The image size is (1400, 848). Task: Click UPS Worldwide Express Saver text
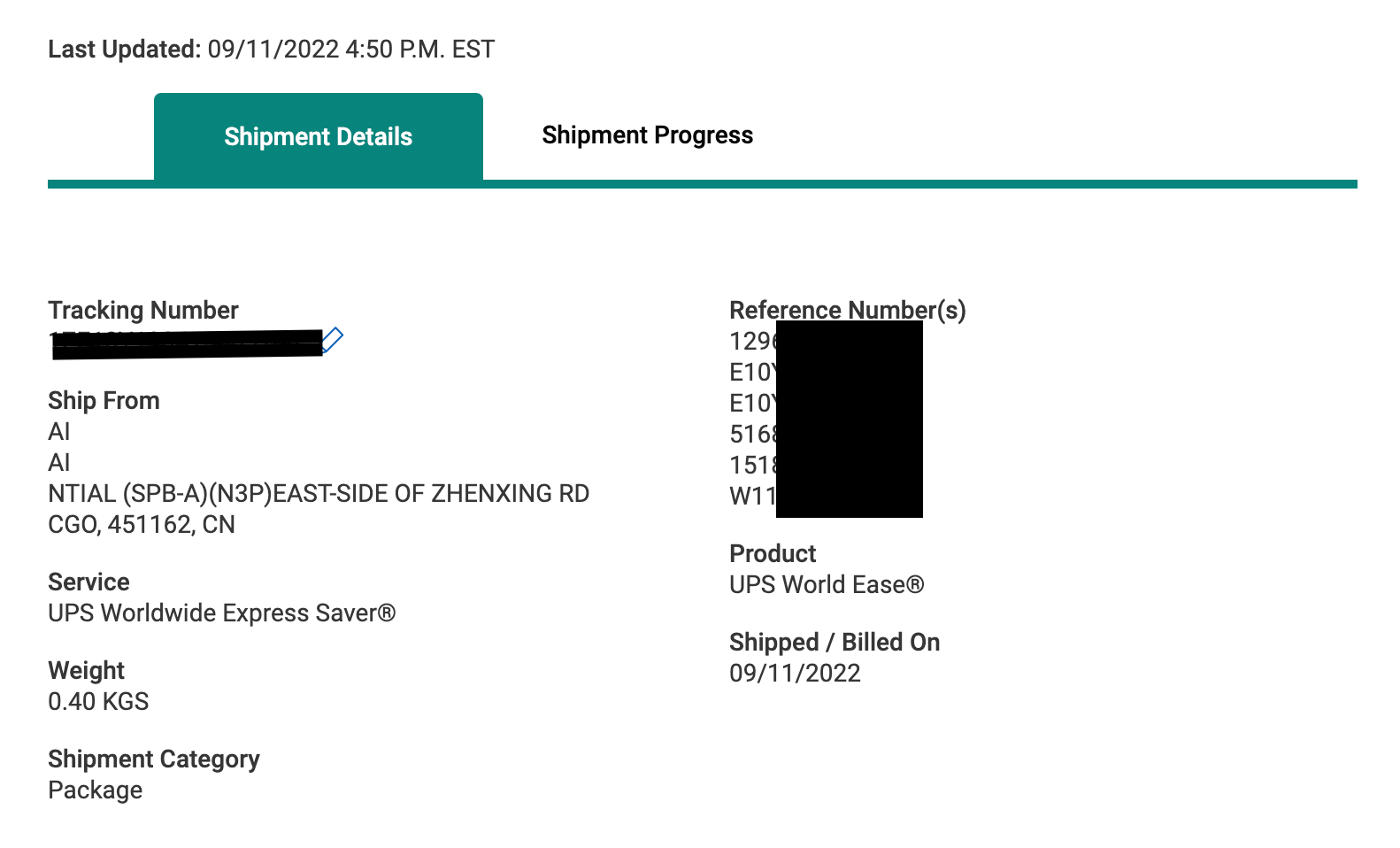pos(221,613)
